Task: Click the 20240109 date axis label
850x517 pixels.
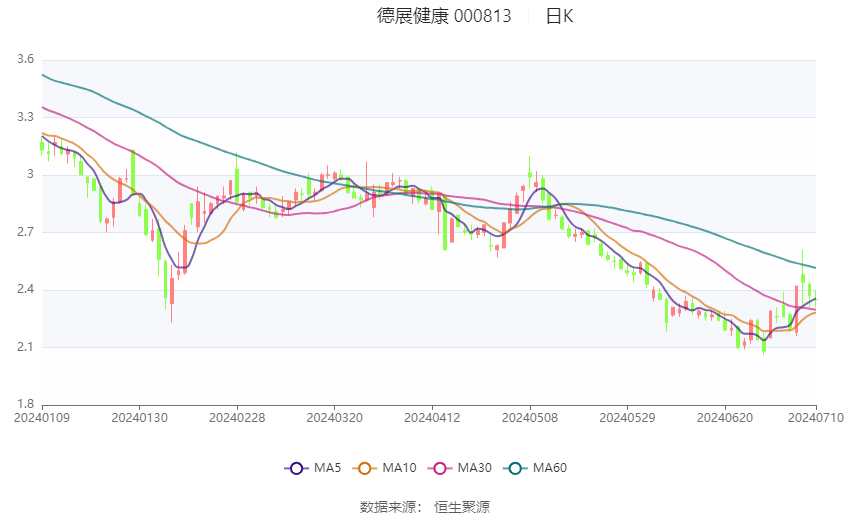Action: [x=42, y=418]
